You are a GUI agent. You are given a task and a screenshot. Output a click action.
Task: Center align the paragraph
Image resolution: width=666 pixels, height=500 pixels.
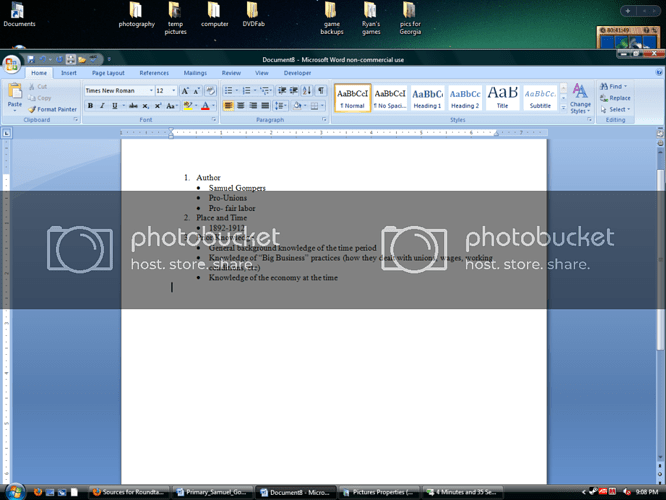240,106
